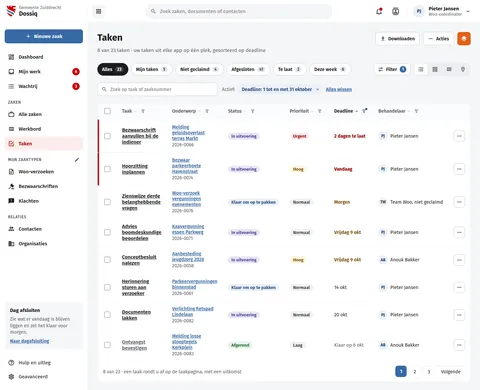Open Werkbord in the sidebar
This screenshot has width=480, height=390.
pyautogui.click(x=44, y=129)
